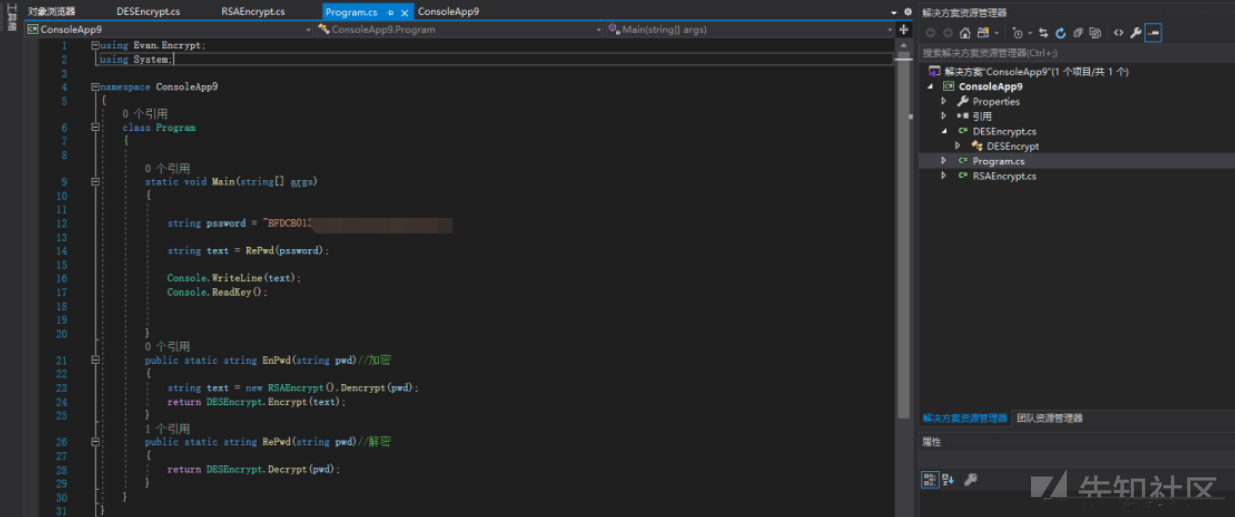Click 'Console.ReadKey();' code line

(217, 292)
